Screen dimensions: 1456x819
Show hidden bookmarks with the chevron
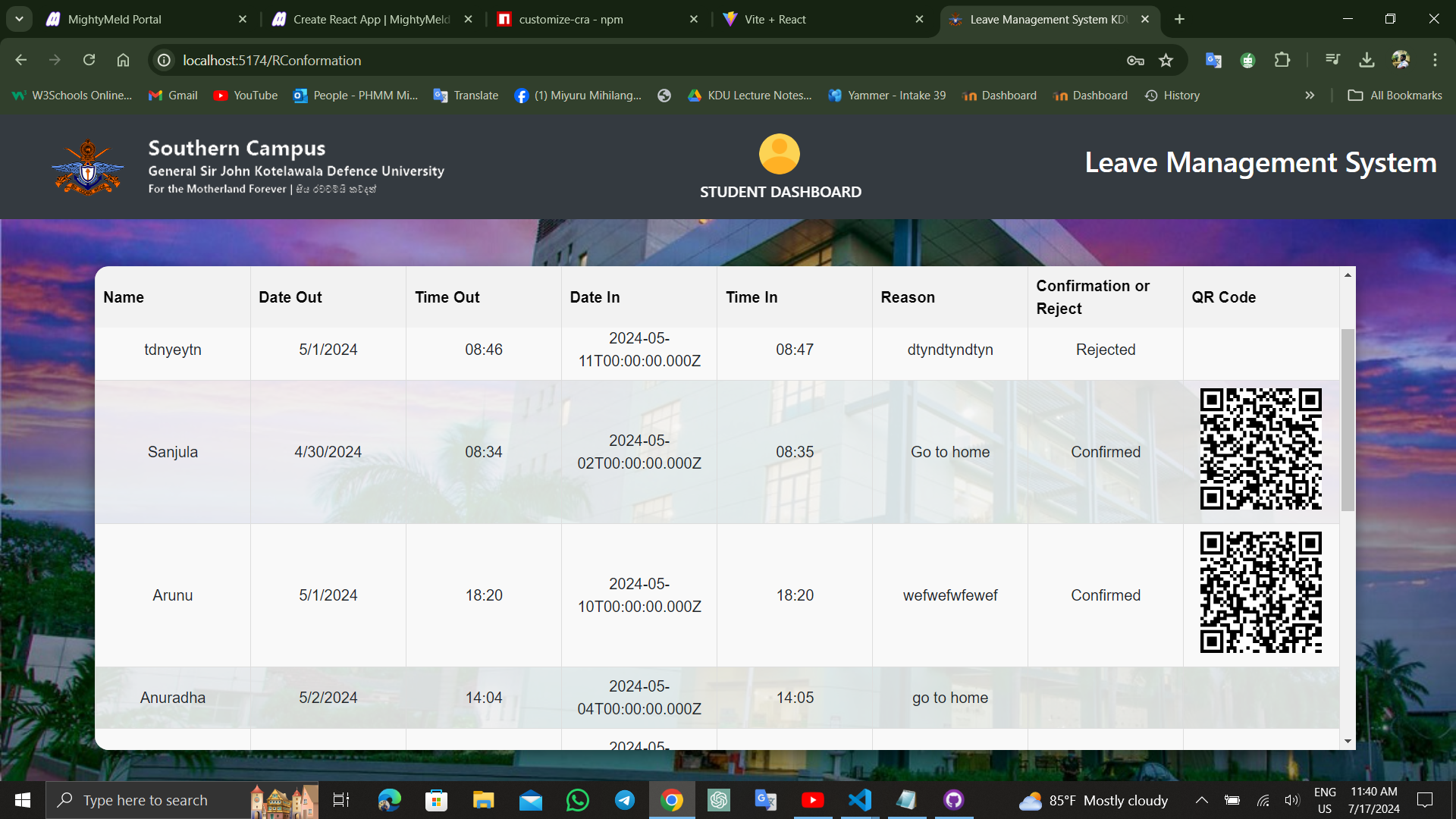pos(1309,96)
